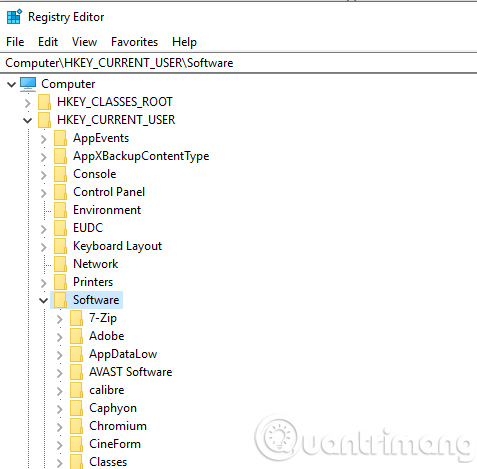The height and width of the screenshot is (469, 477).
Task: Expand the calibre key
Action: (x=60, y=391)
